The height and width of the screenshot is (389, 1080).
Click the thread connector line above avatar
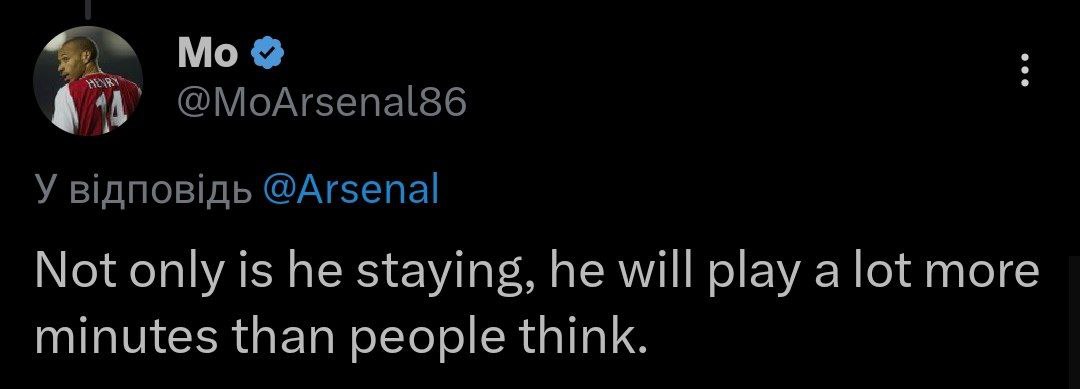point(90,7)
